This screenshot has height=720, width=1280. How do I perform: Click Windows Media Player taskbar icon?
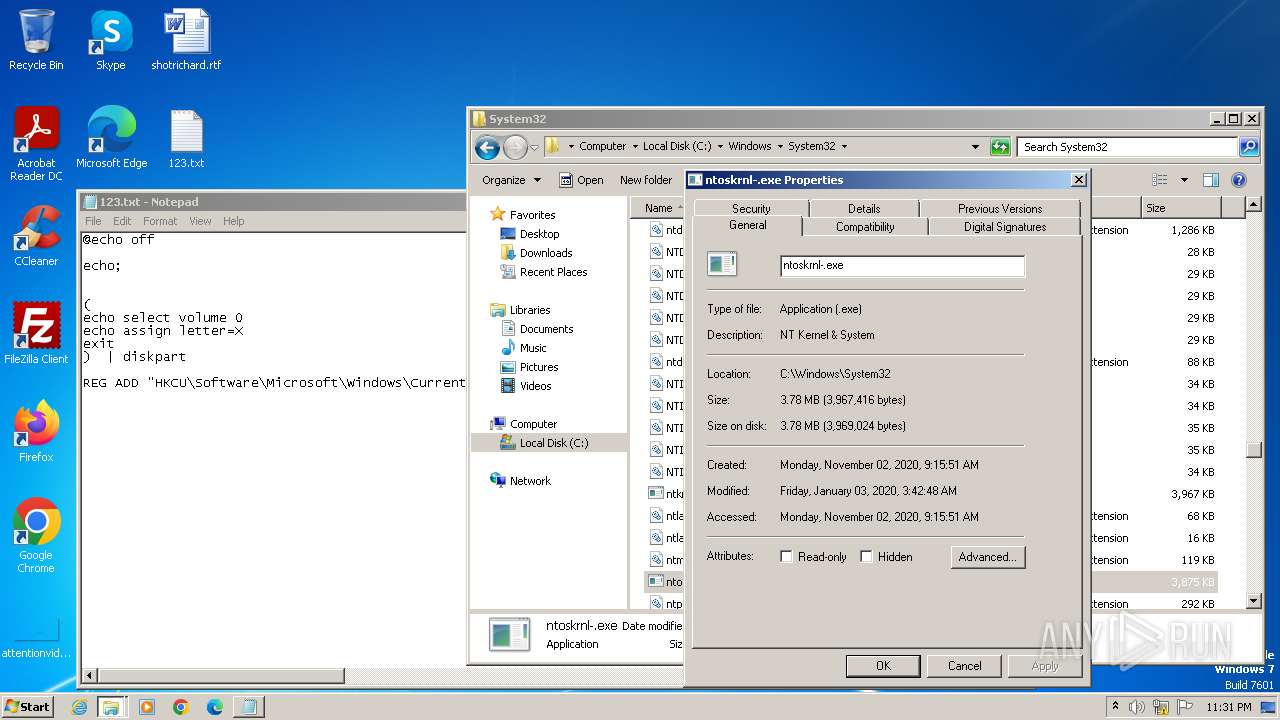tap(147, 707)
